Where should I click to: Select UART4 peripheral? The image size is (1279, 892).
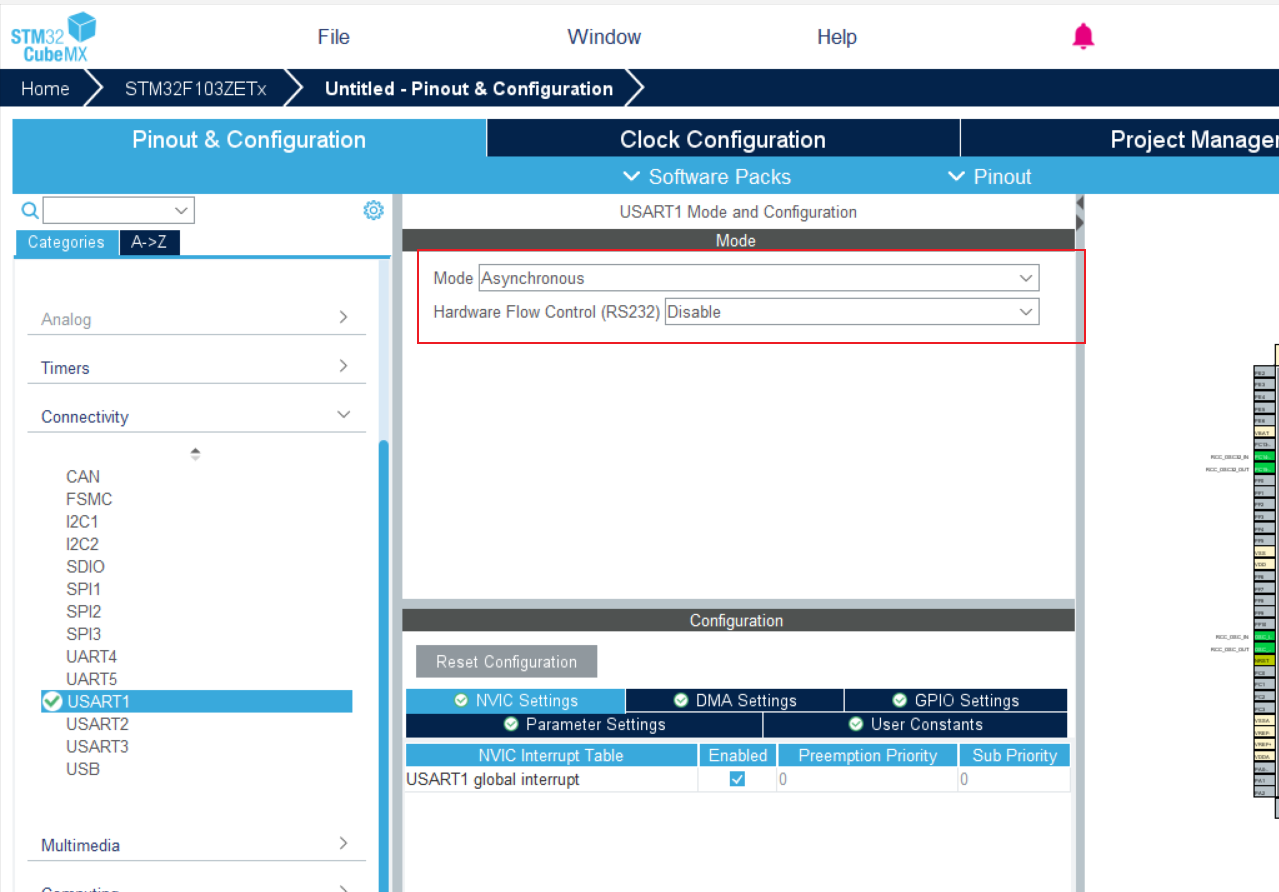point(91,656)
